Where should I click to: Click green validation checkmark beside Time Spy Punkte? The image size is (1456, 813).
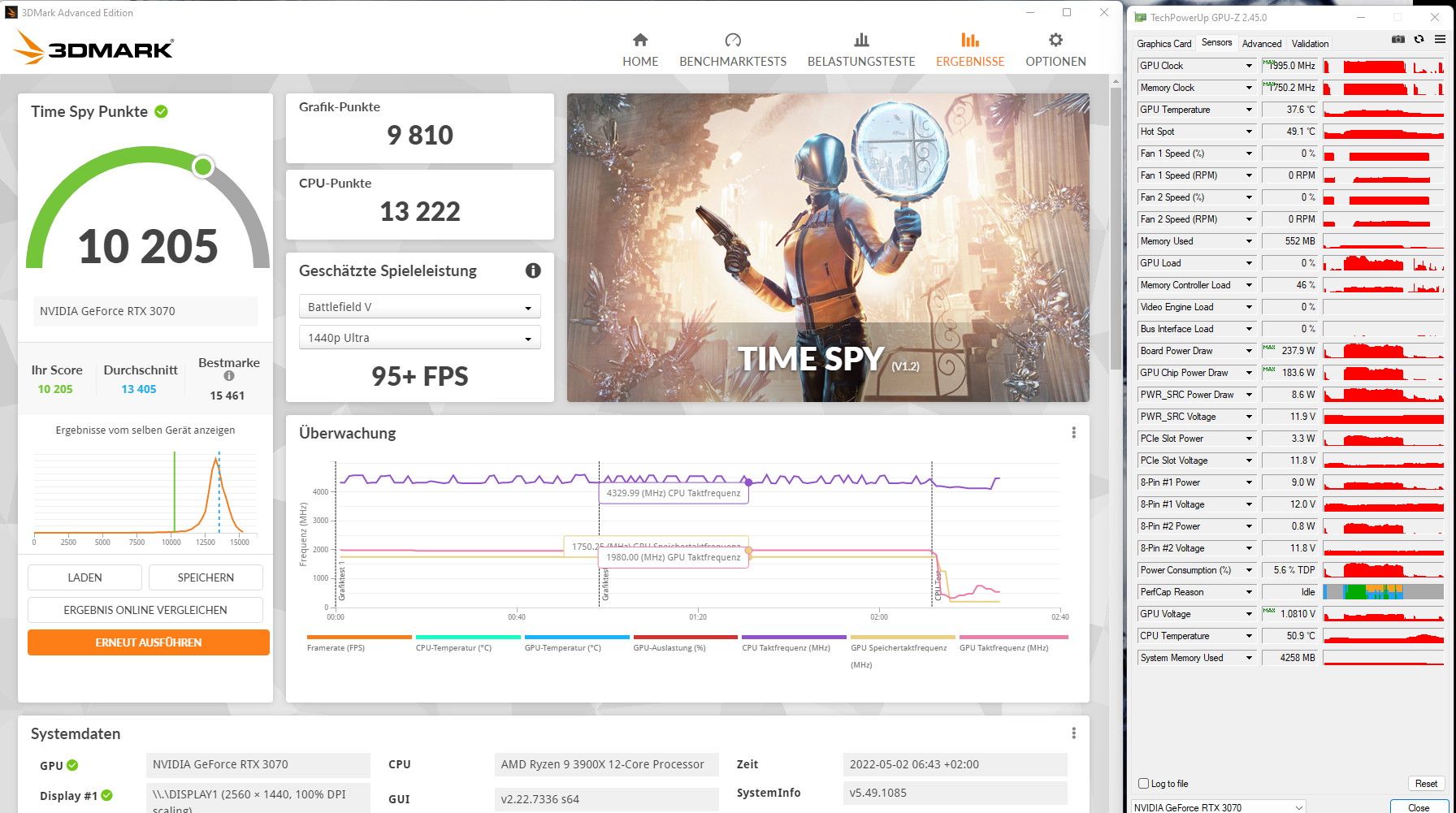pos(162,111)
